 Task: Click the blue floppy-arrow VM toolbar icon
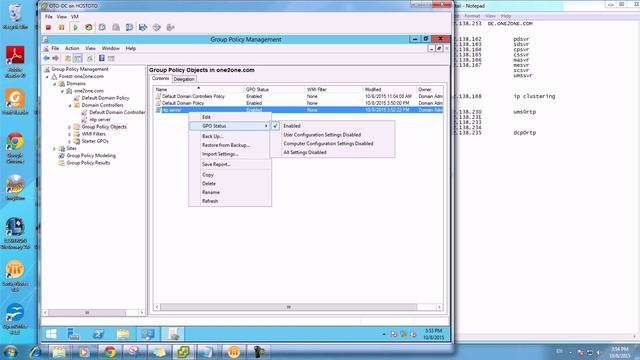143,27
